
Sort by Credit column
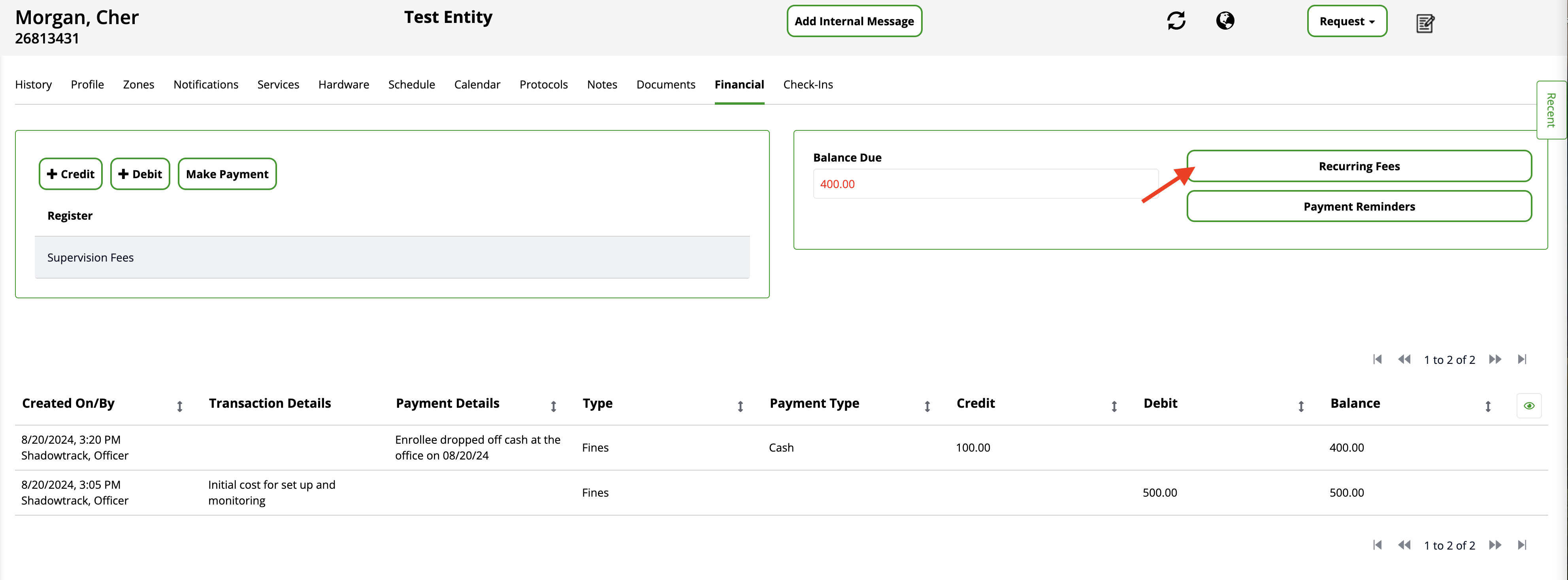(x=1114, y=406)
